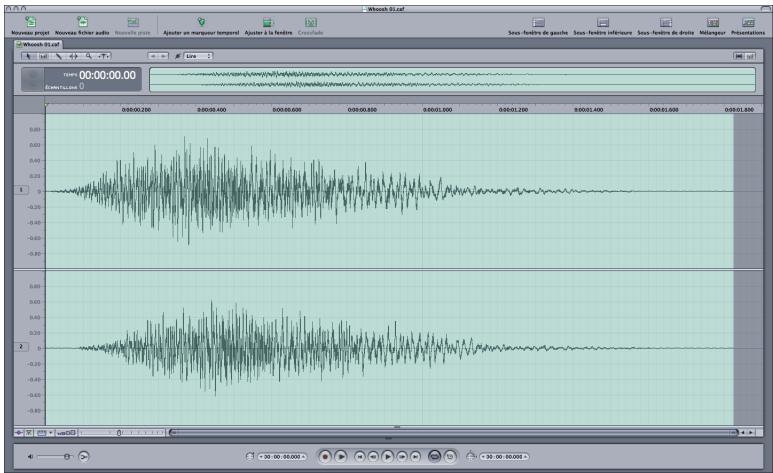Step to previous frame button
The image size is (773, 473).
tap(373, 457)
